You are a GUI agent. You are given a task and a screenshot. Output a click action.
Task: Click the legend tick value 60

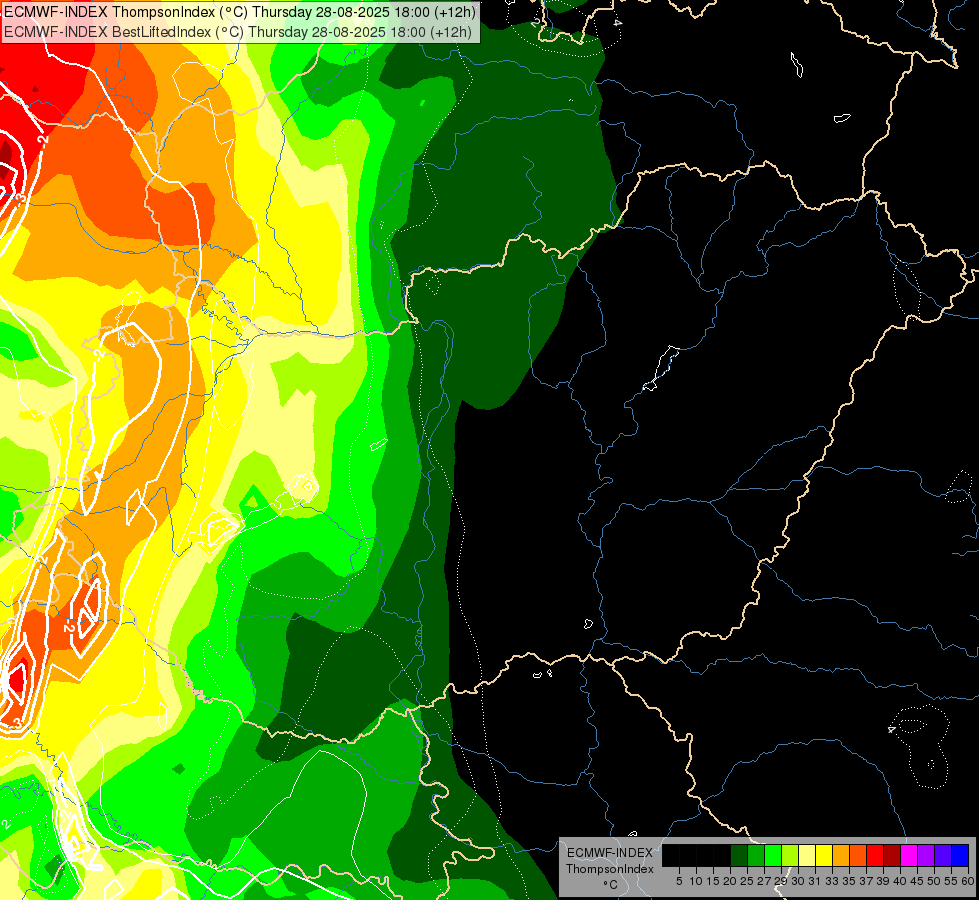tap(968, 881)
